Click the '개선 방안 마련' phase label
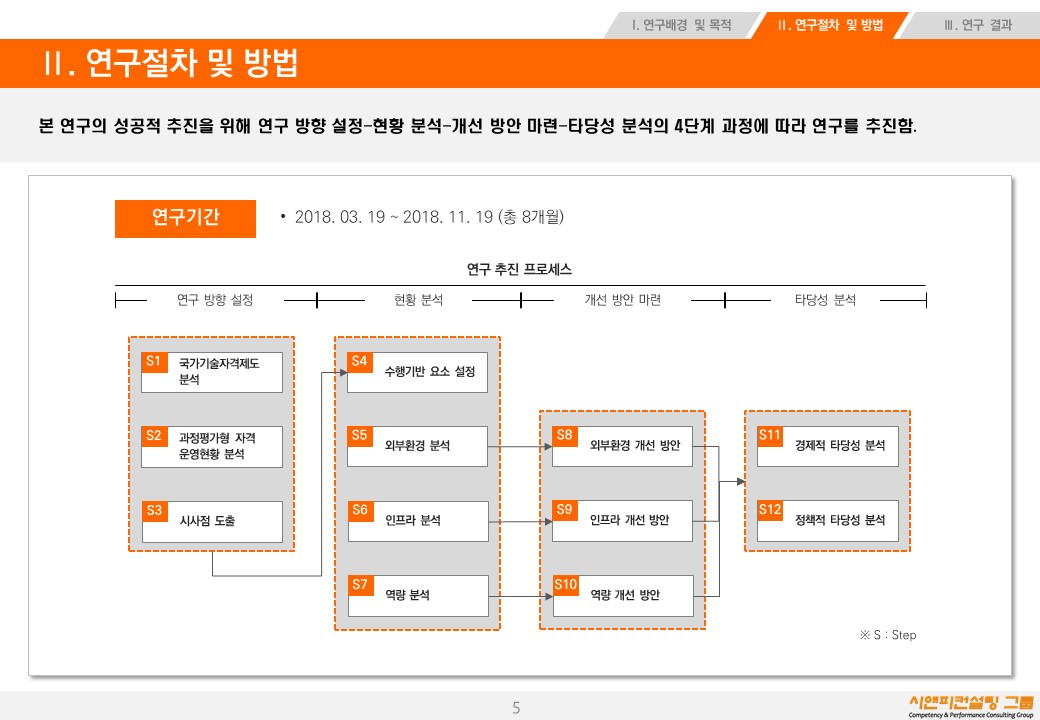This screenshot has width=1040, height=720. (x=622, y=300)
